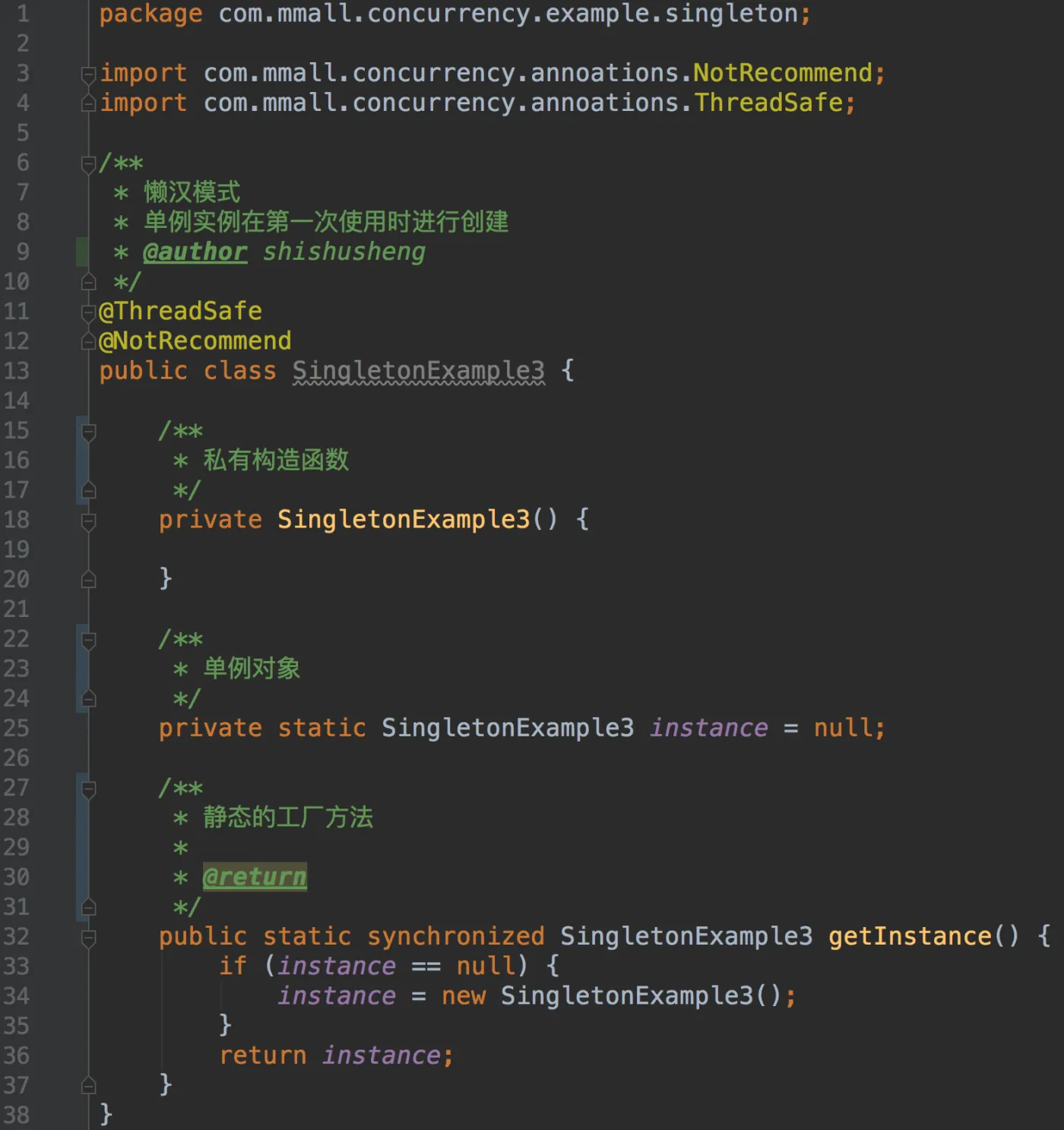Click the comment 单例对象
The image size is (1064, 1130).
tap(252, 669)
